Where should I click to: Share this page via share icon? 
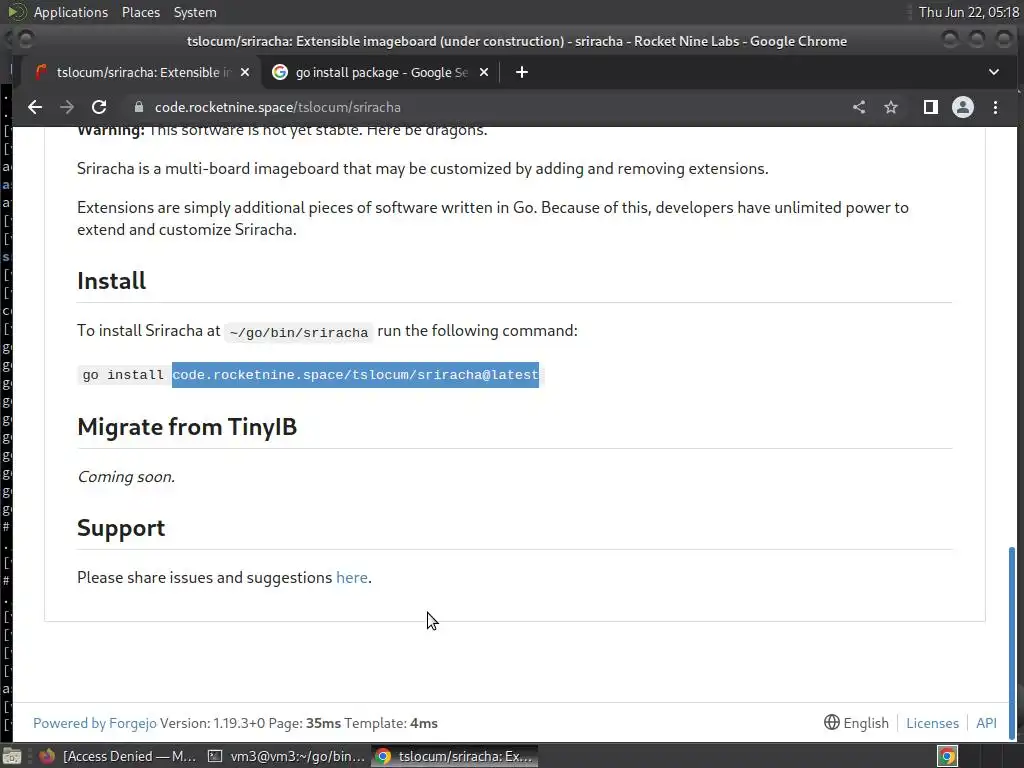859,107
